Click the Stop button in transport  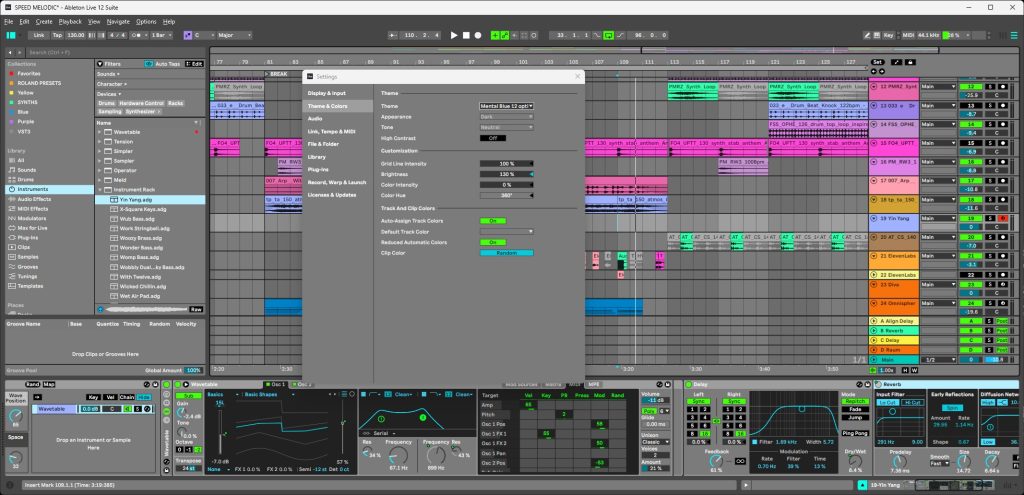coord(466,35)
